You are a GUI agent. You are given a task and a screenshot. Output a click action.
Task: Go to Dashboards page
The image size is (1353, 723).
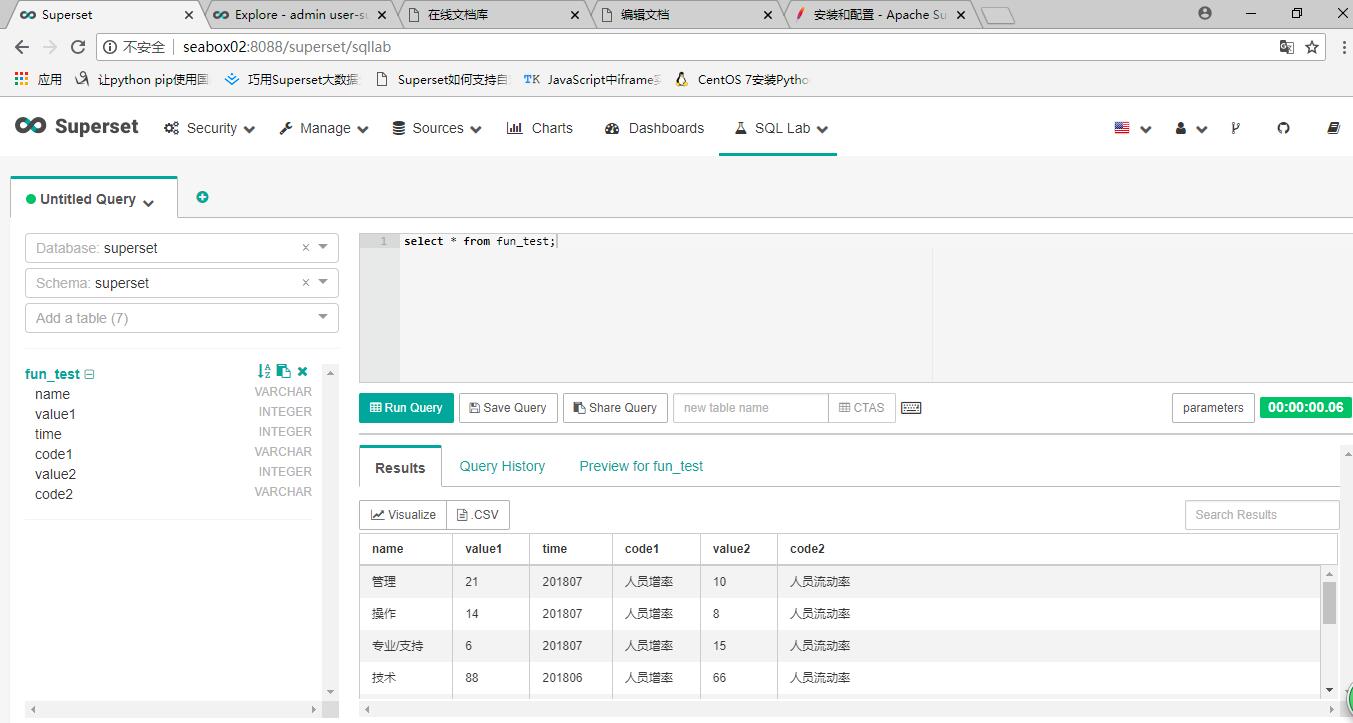tap(655, 128)
